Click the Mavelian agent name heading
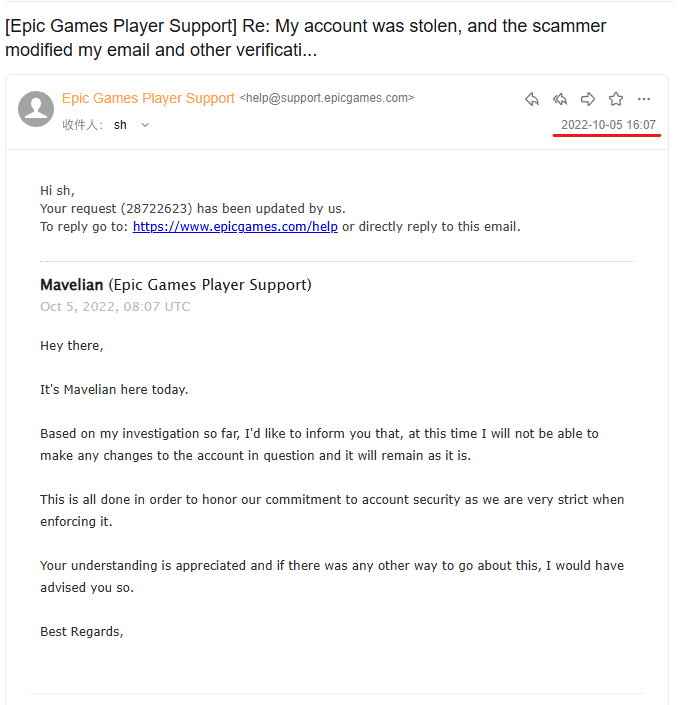 (x=71, y=285)
